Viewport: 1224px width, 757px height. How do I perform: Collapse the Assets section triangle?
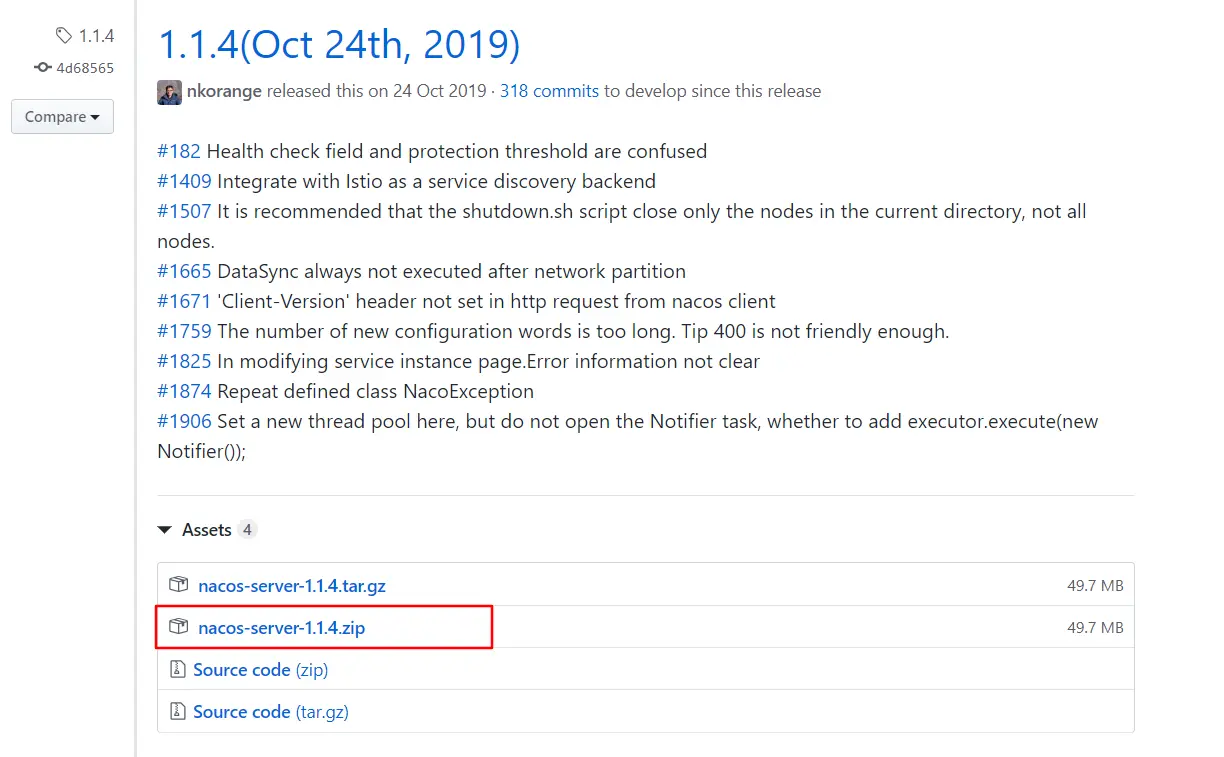(164, 530)
